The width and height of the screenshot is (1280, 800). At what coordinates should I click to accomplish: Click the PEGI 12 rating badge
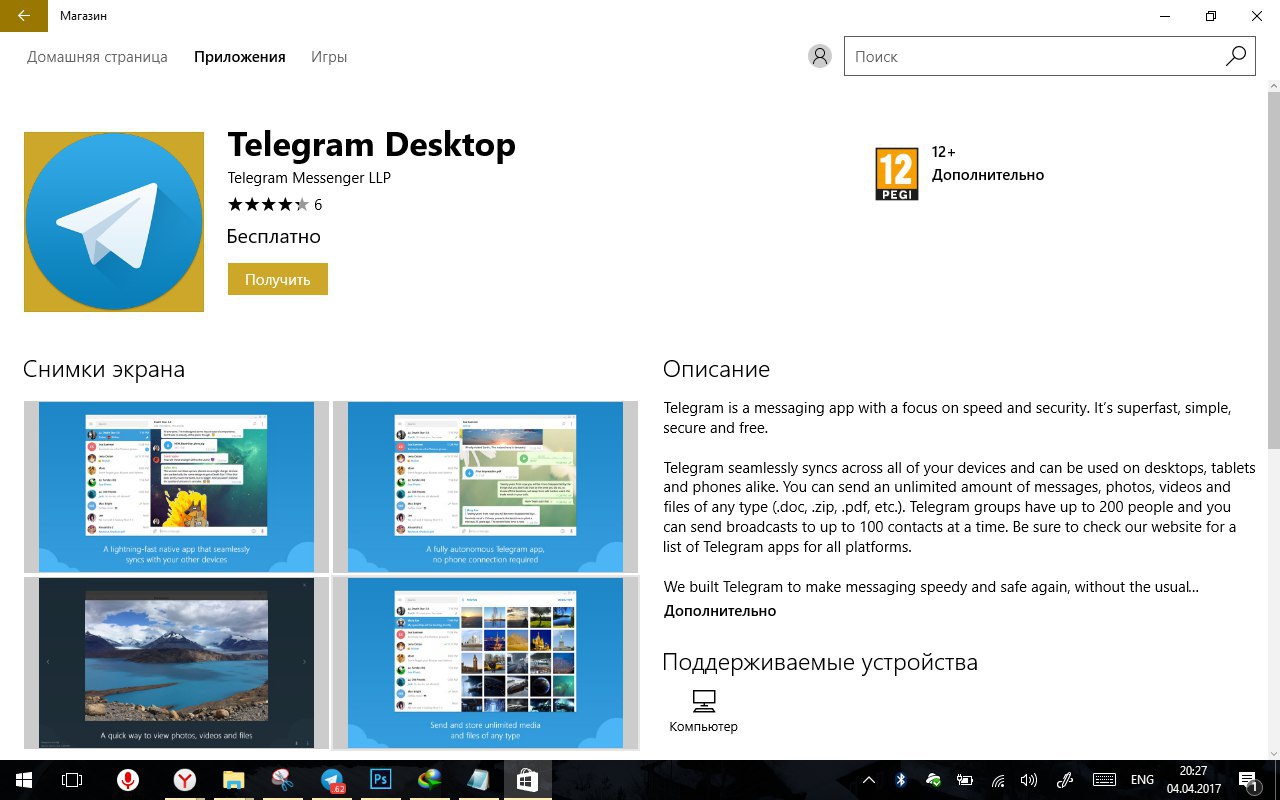[896, 173]
